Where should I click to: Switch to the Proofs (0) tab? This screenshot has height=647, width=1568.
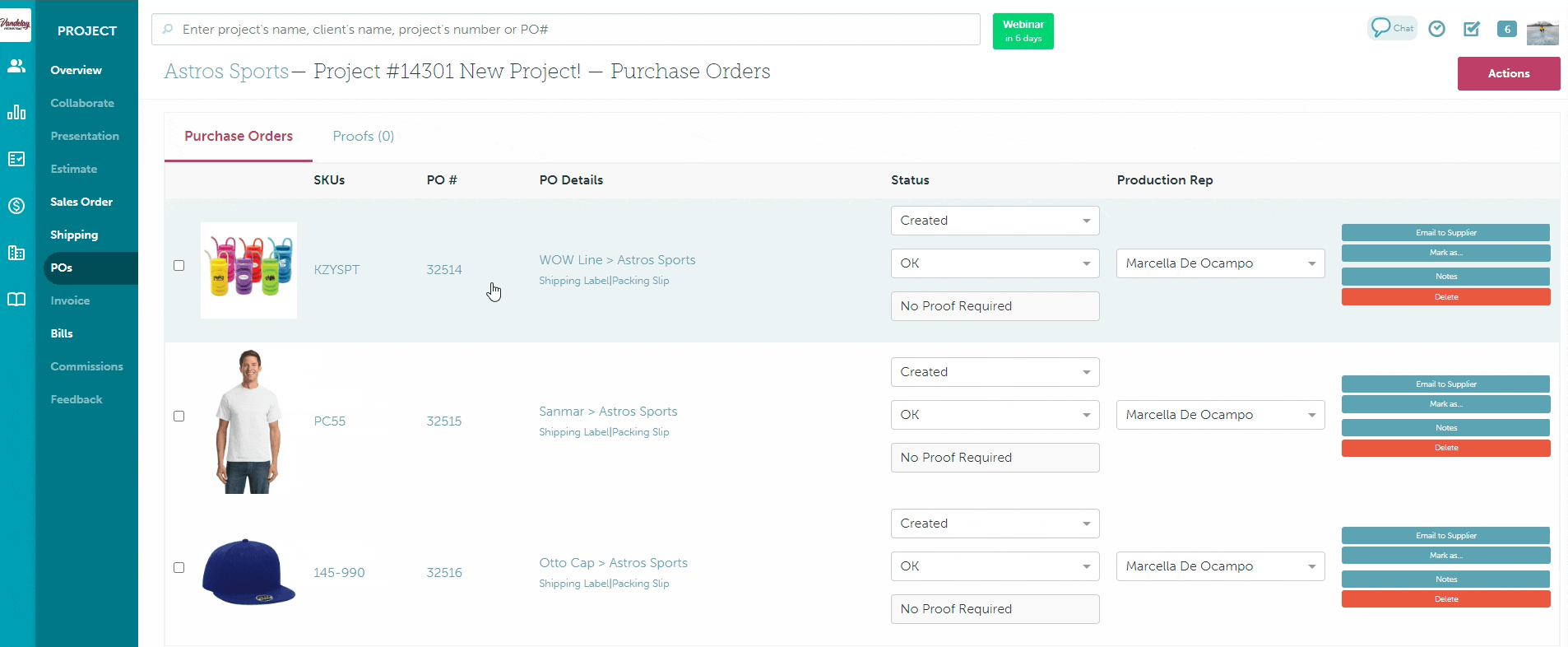[363, 137]
